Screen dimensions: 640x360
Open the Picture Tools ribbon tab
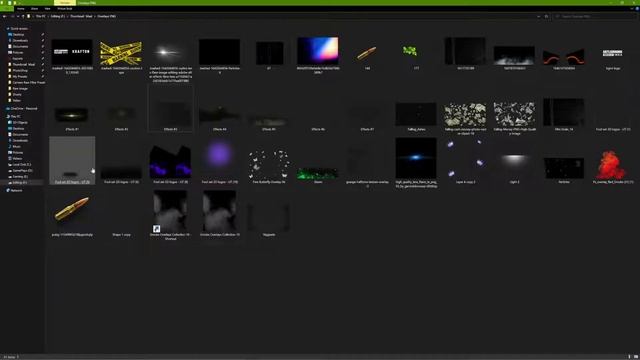pos(64,9)
